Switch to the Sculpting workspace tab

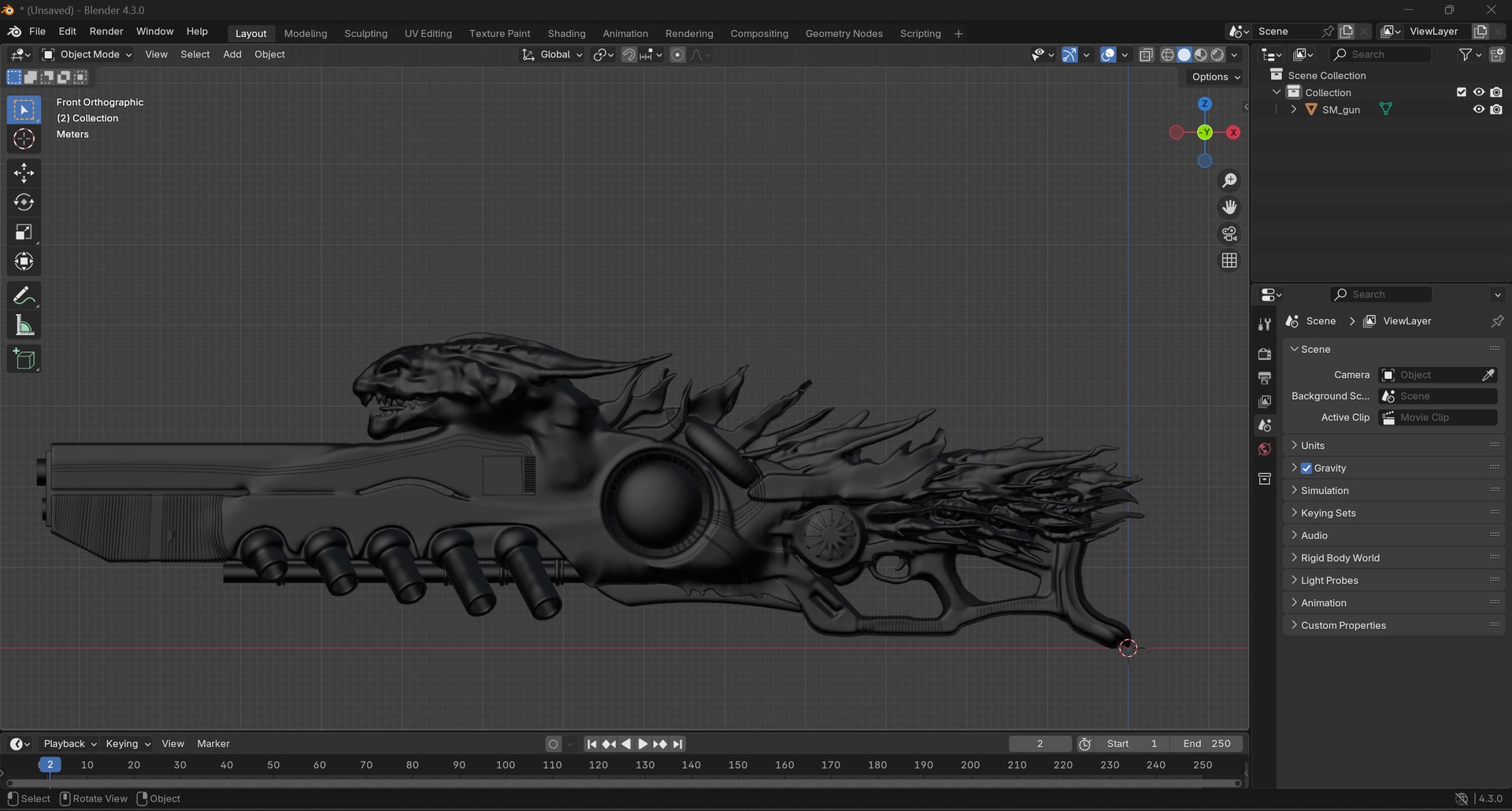pyautogui.click(x=365, y=33)
